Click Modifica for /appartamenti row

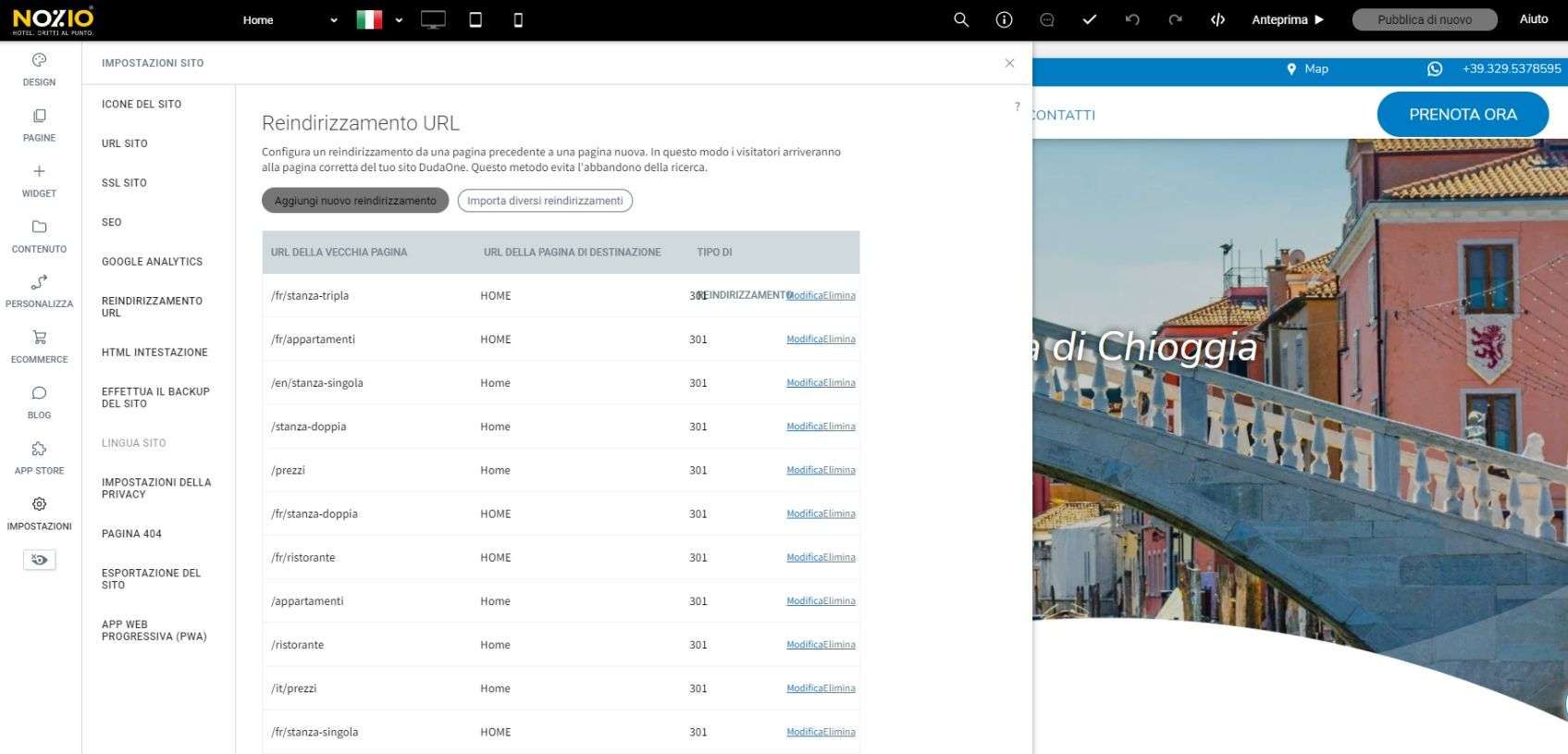coord(804,601)
